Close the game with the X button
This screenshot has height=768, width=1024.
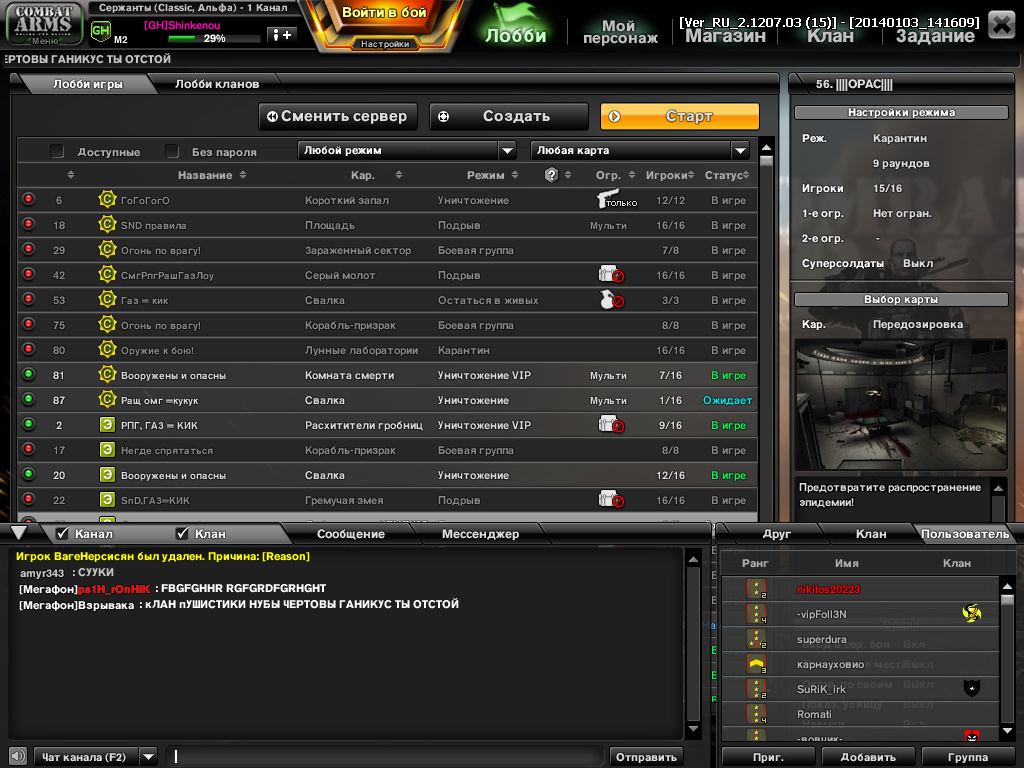[x=1001, y=24]
